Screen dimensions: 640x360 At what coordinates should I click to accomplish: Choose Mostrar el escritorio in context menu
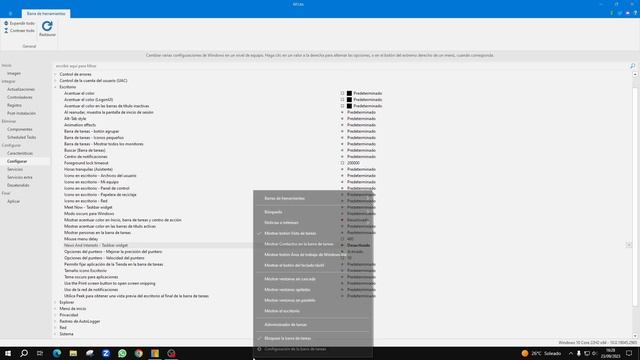tap(313, 311)
